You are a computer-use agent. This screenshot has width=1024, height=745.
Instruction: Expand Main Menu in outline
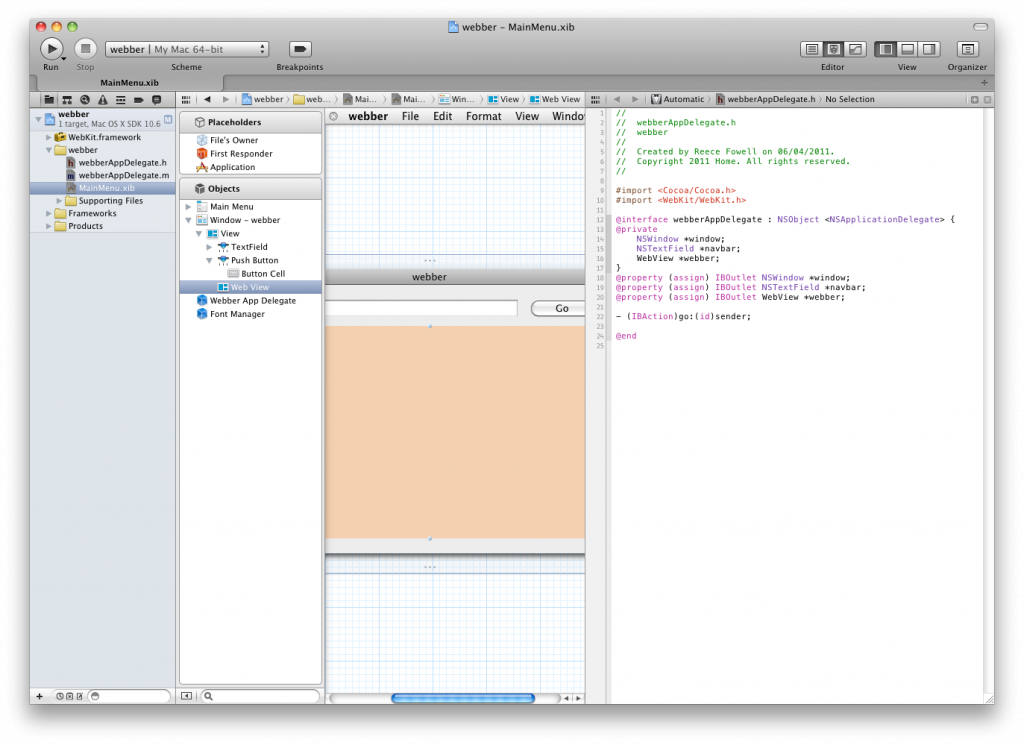pos(188,206)
